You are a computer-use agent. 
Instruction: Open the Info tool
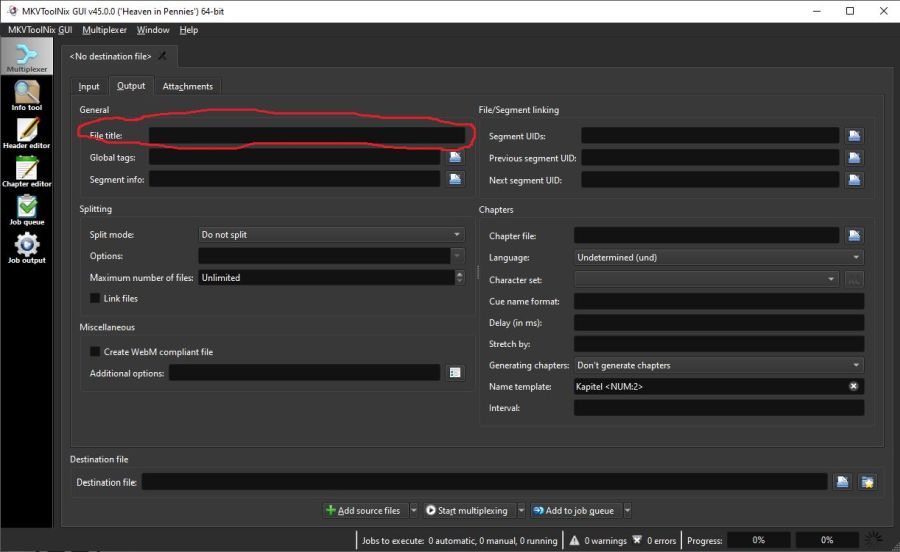coord(26,95)
